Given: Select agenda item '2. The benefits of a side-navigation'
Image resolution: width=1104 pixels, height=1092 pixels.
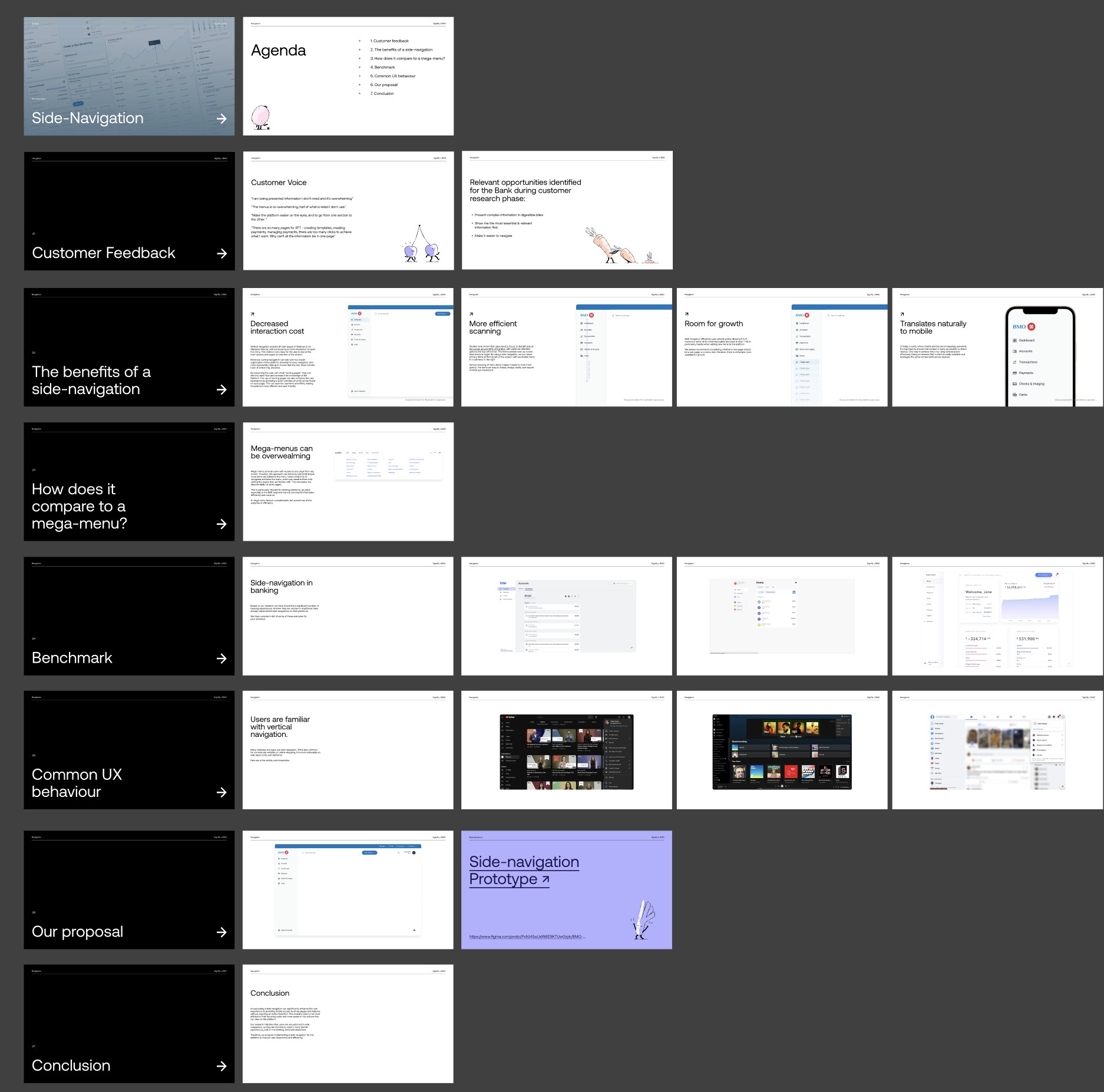Looking at the screenshot, I should 401,50.
